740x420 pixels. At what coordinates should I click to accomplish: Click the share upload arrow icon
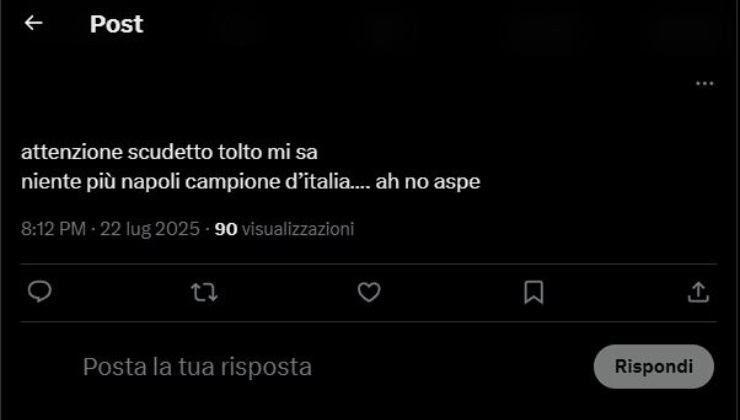click(698, 292)
